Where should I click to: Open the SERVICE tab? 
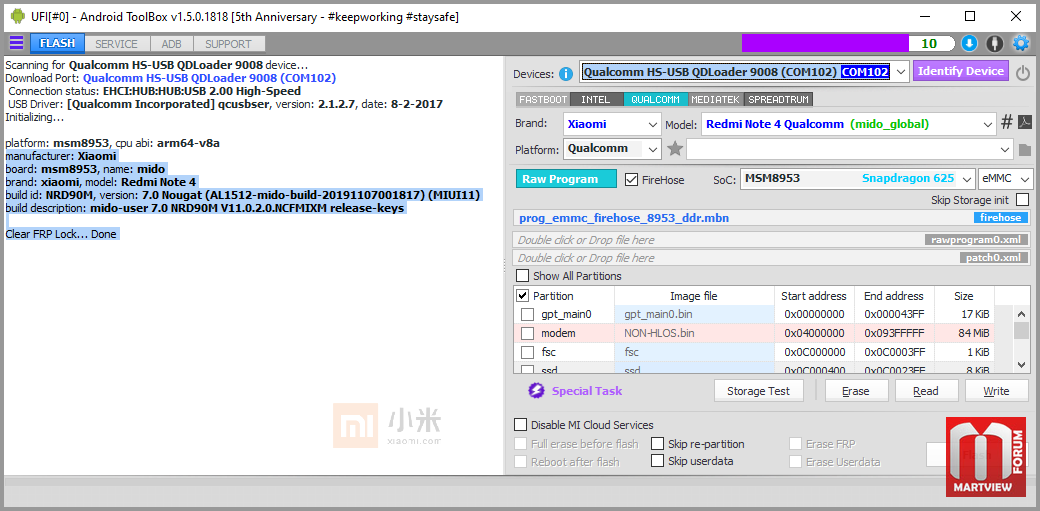point(117,44)
